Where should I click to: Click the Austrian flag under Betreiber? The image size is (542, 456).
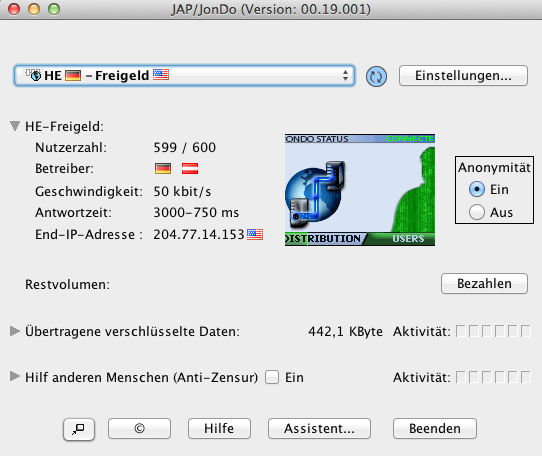pos(190,169)
